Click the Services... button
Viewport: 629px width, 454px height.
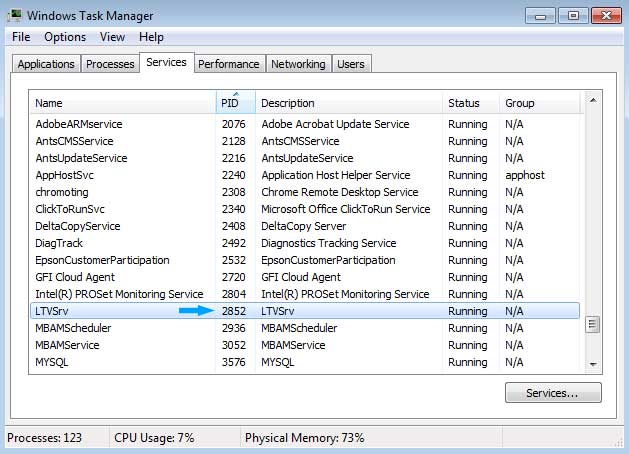553,393
